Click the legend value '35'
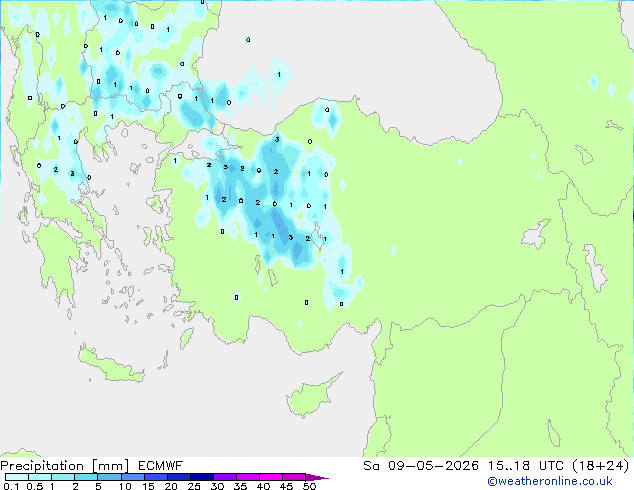This screenshot has height=490, width=634. tap(240, 486)
